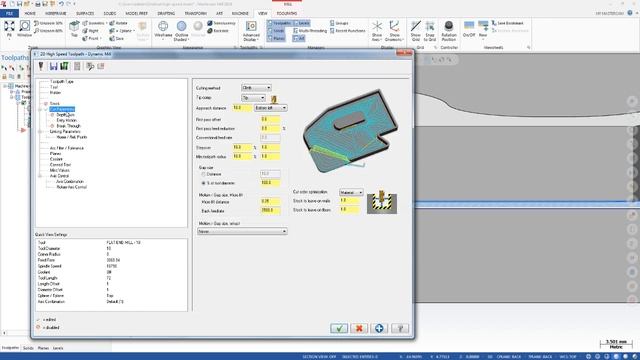
Task: Switch to the HOME ribbon tab
Action: (x=30, y=13)
